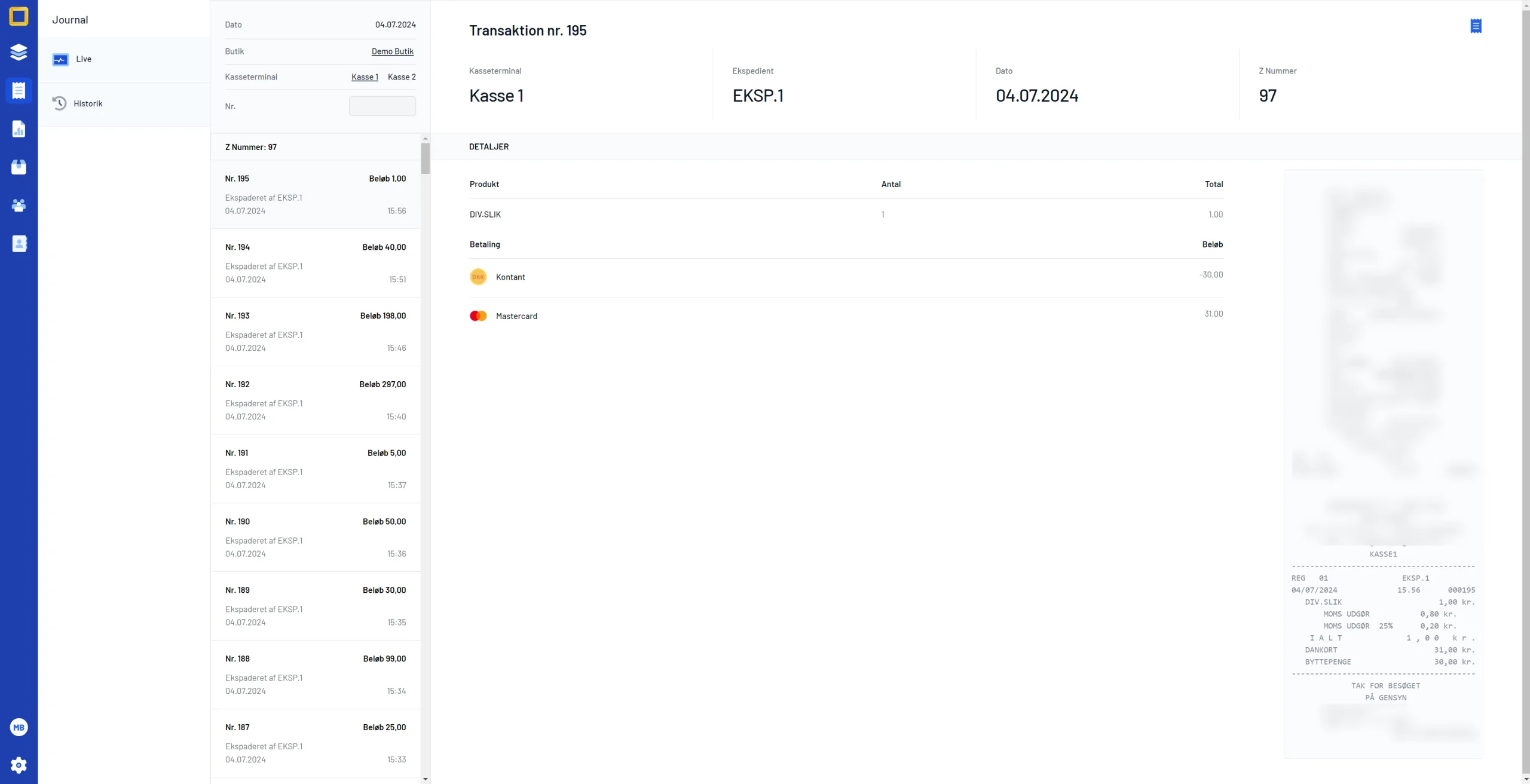Select transaction Nr. 194
Image resolution: width=1530 pixels, height=784 pixels.
tap(316, 263)
